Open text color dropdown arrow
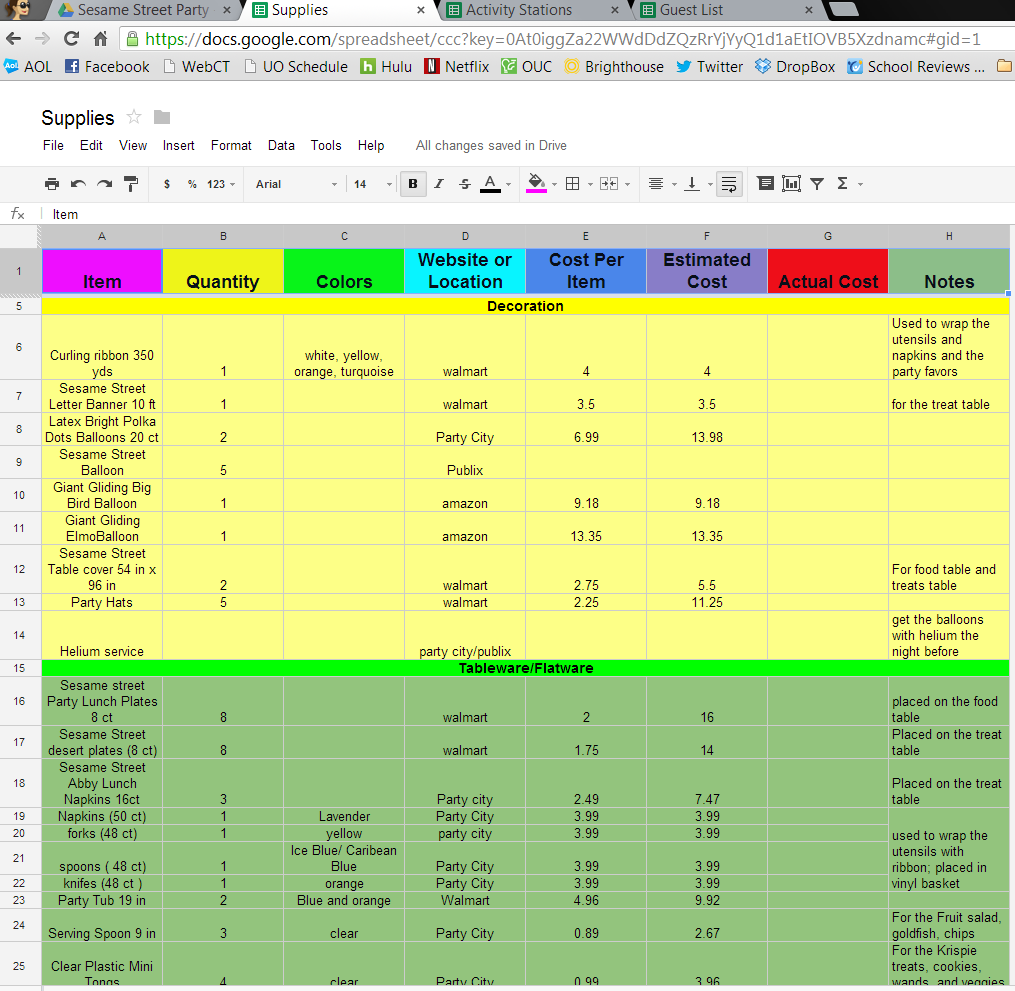Screen dimensions: 1015x991 click(x=509, y=184)
